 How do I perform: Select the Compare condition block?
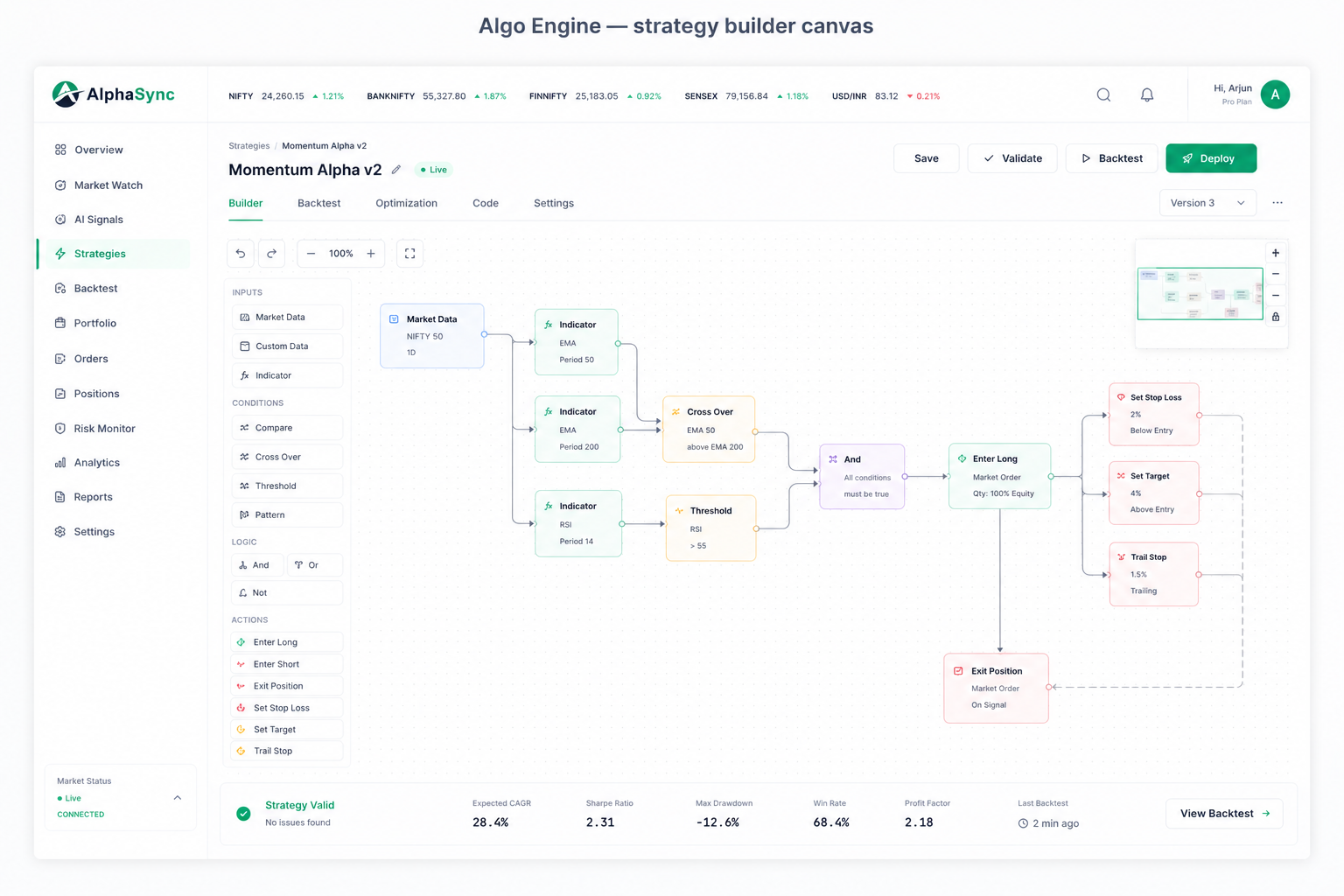click(288, 428)
